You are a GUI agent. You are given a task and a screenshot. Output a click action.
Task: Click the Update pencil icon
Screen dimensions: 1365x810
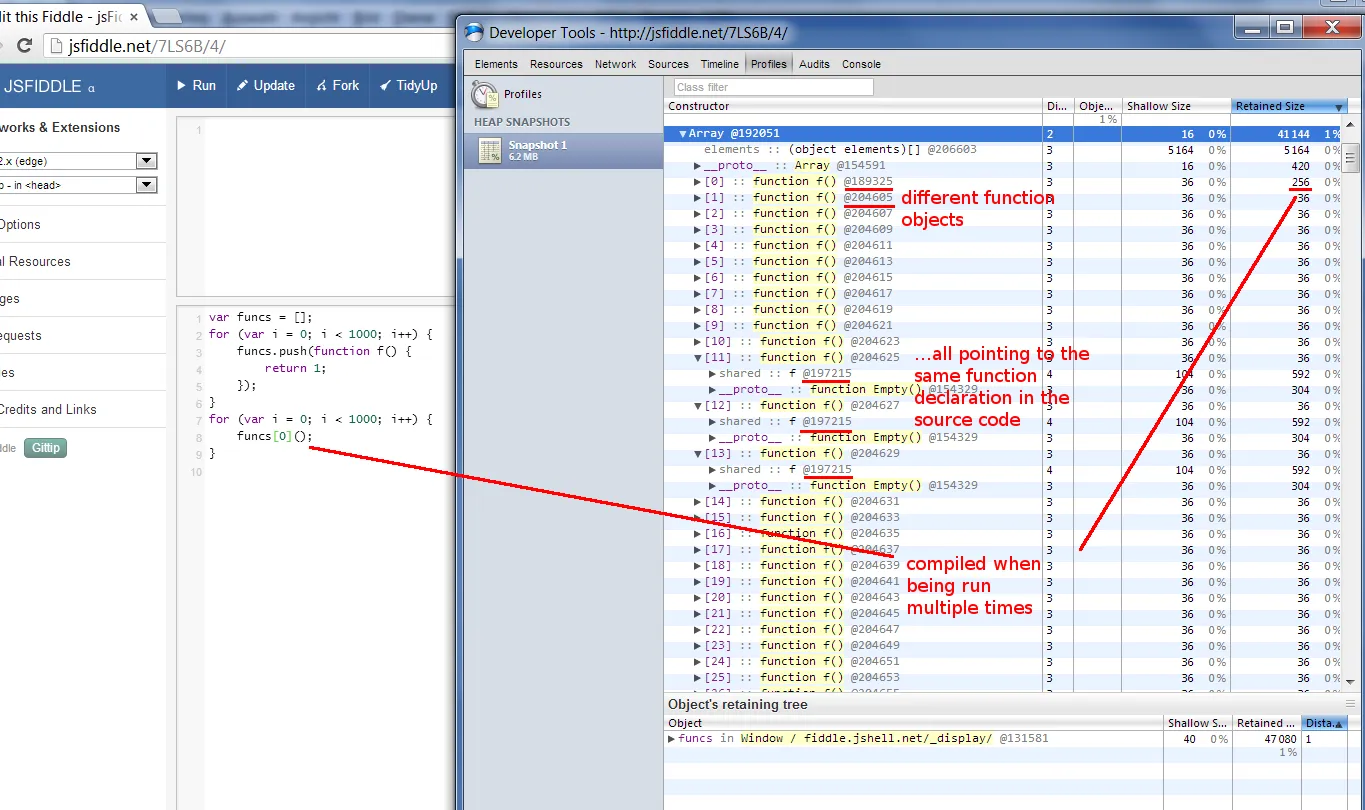click(242, 86)
